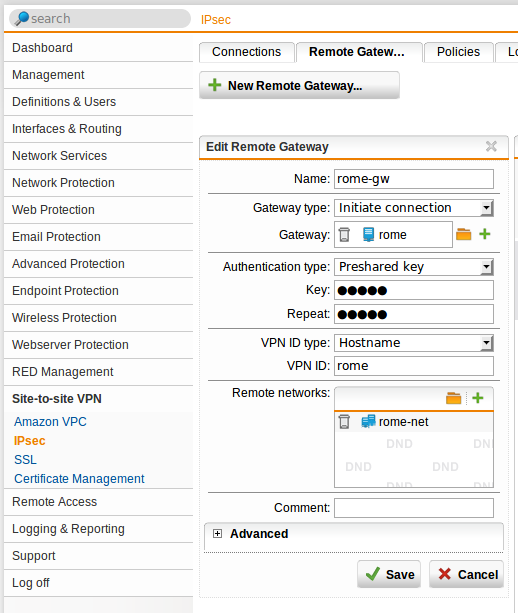Click into the search field
This screenshot has height=613, width=518.
click(100, 18)
